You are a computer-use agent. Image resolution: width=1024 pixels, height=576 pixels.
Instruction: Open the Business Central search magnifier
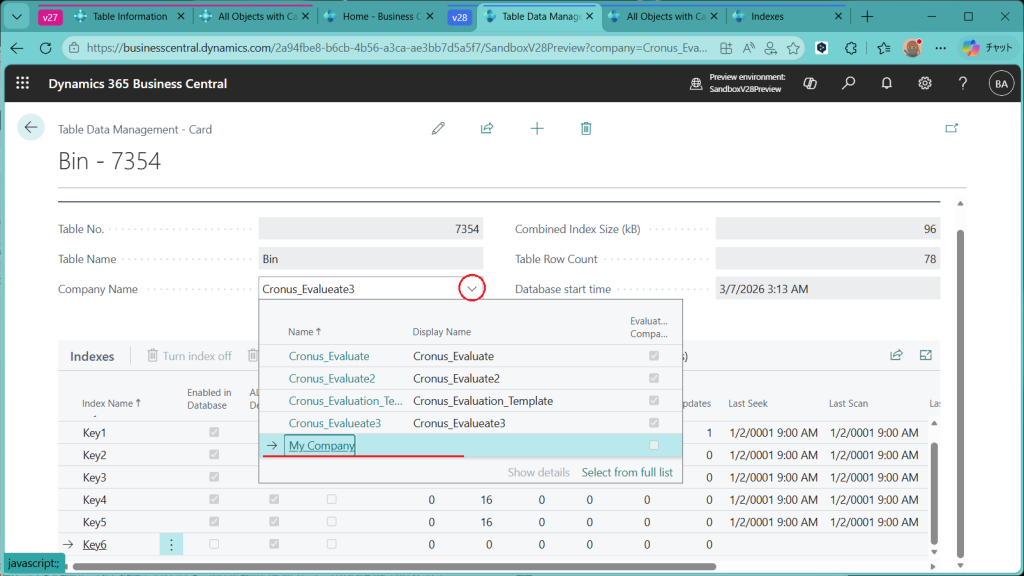848,84
